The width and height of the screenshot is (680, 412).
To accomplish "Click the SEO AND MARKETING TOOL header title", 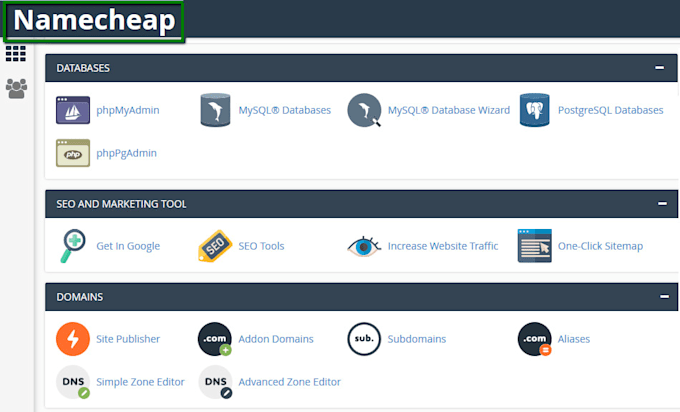I will coord(121,204).
